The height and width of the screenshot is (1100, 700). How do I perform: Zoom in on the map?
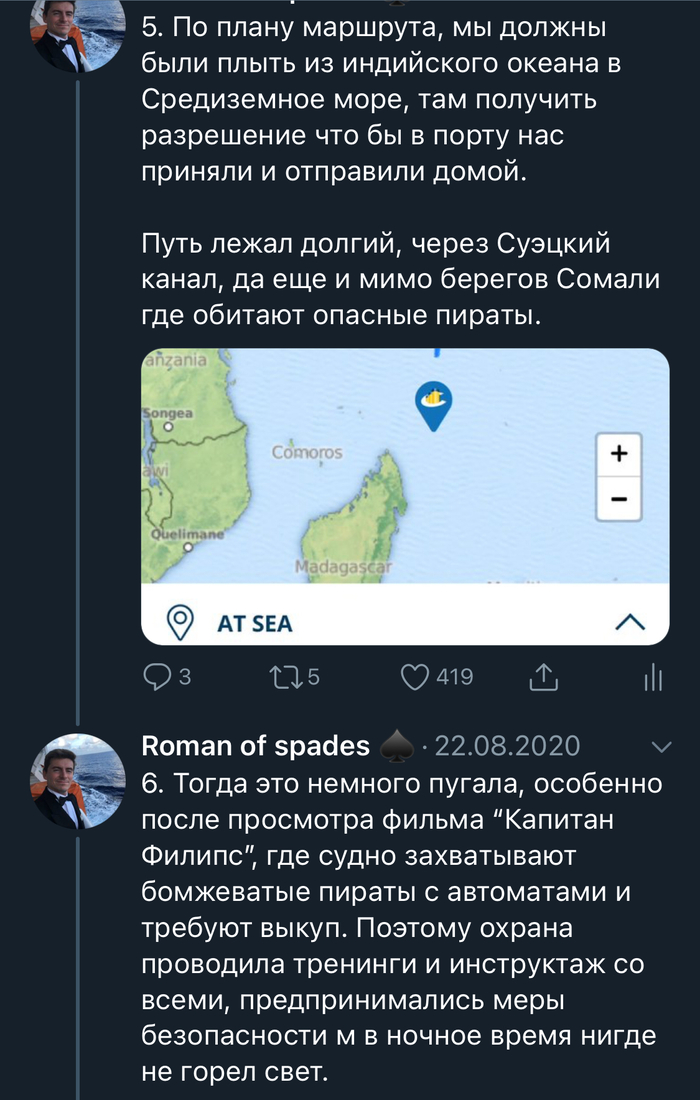(x=618, y=455)
